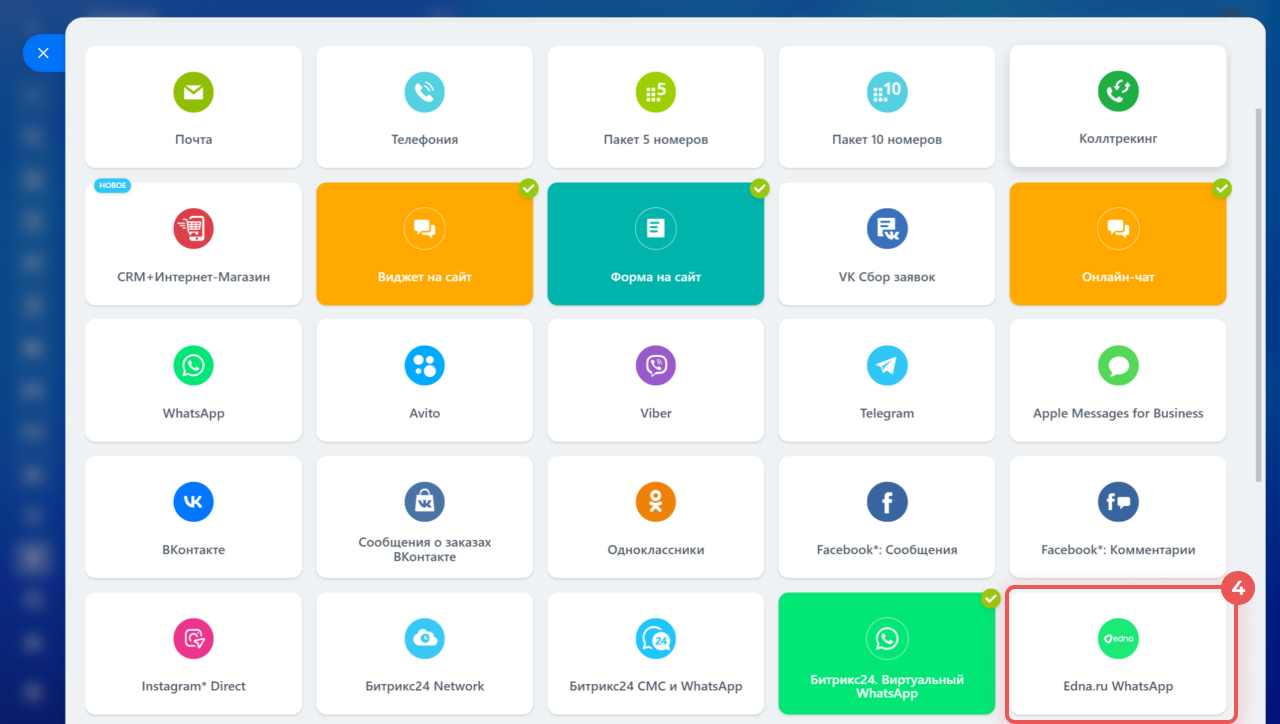The height and width of the screenshot is (724, 1280).
Task: Open the Коллтрекинг icon
Action: (x=1118, y=91)
